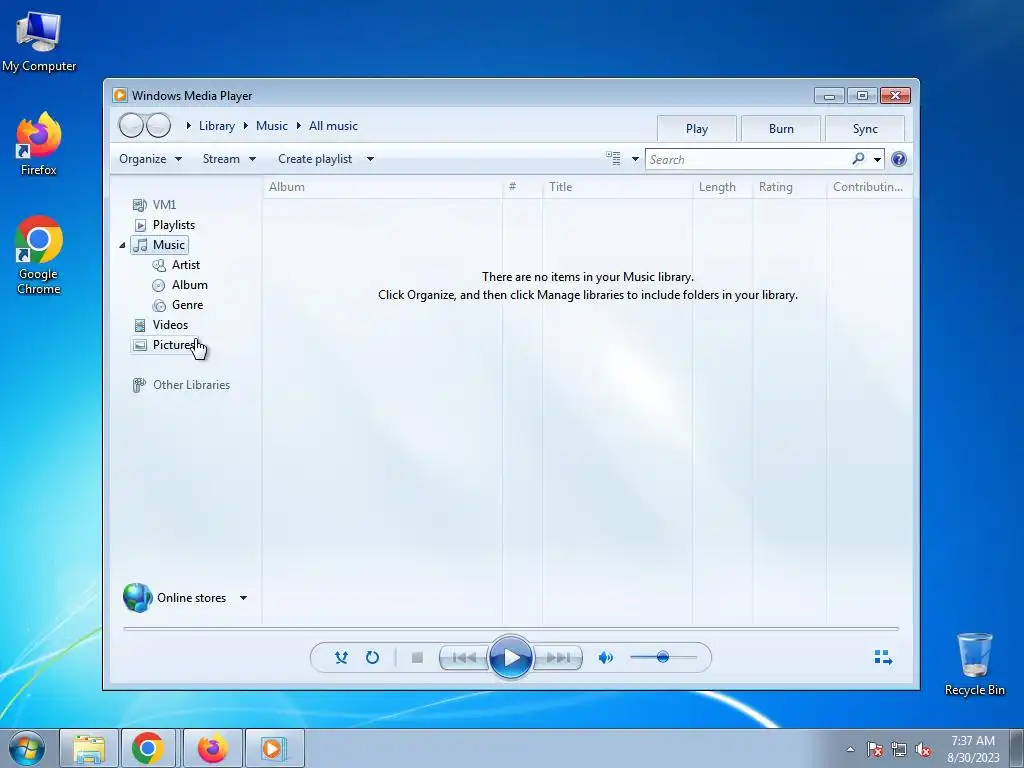
Task: Sort by the Contributing artist column header
Action: 869,187
